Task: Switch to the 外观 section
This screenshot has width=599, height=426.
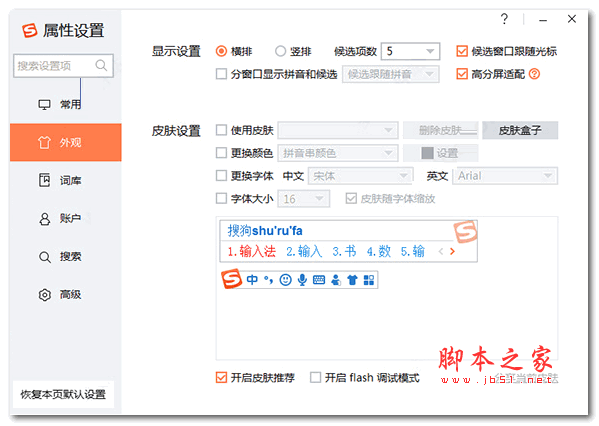Action: click(65, 142)
